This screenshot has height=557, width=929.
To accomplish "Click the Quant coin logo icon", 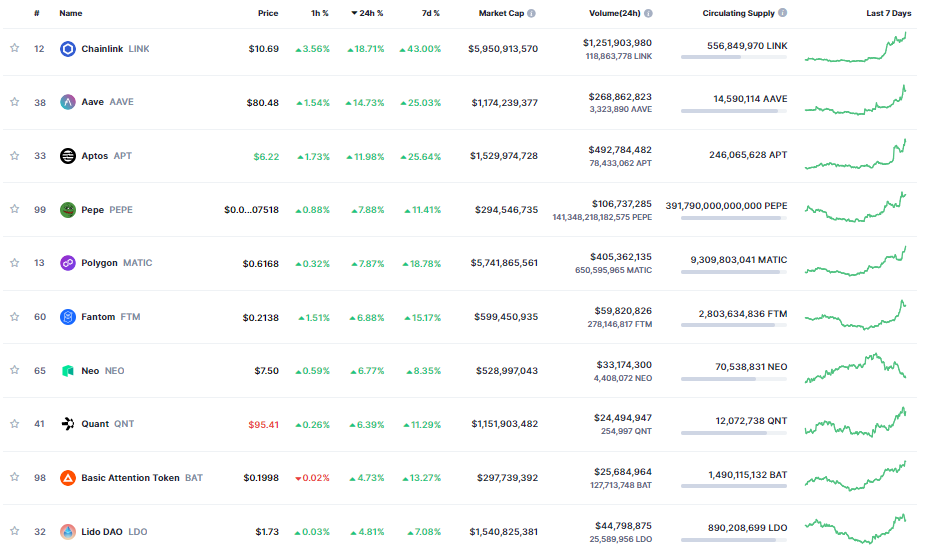I will coord(68,424).
